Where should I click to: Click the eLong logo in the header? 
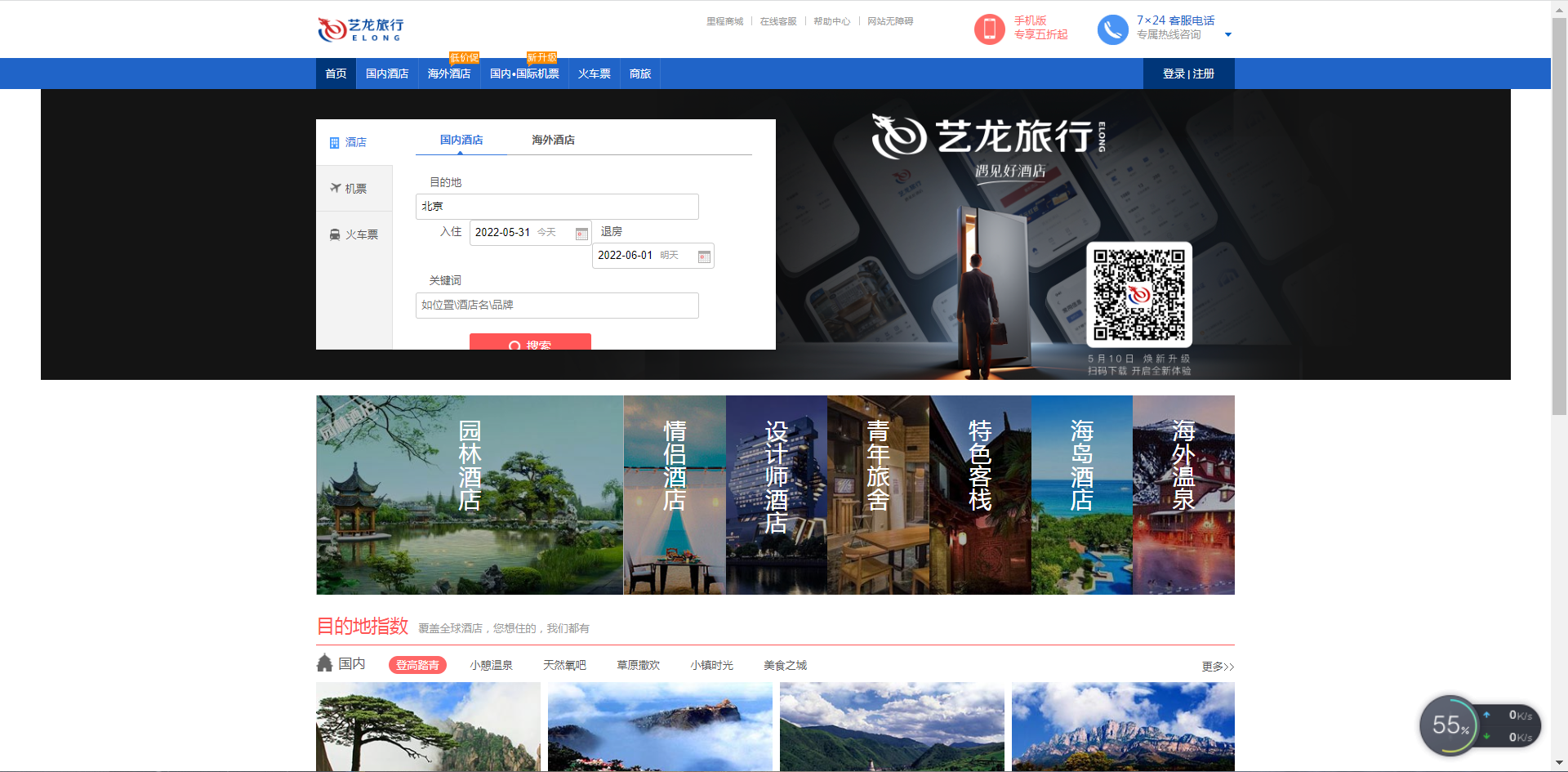click(360, 29)
